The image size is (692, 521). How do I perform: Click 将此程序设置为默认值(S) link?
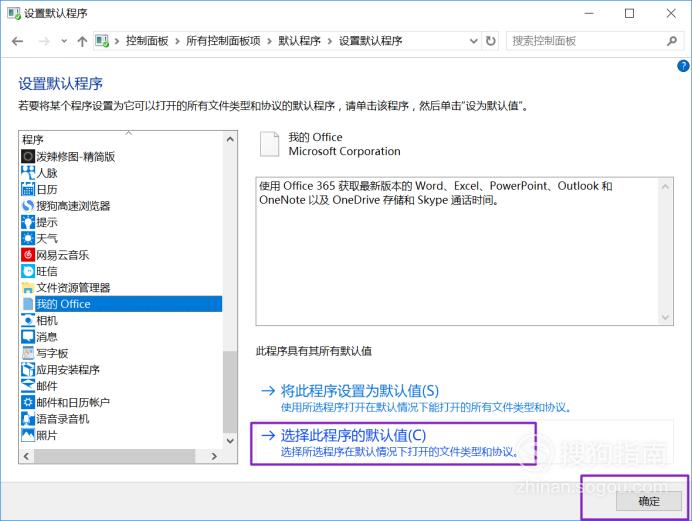click(360, 391)
